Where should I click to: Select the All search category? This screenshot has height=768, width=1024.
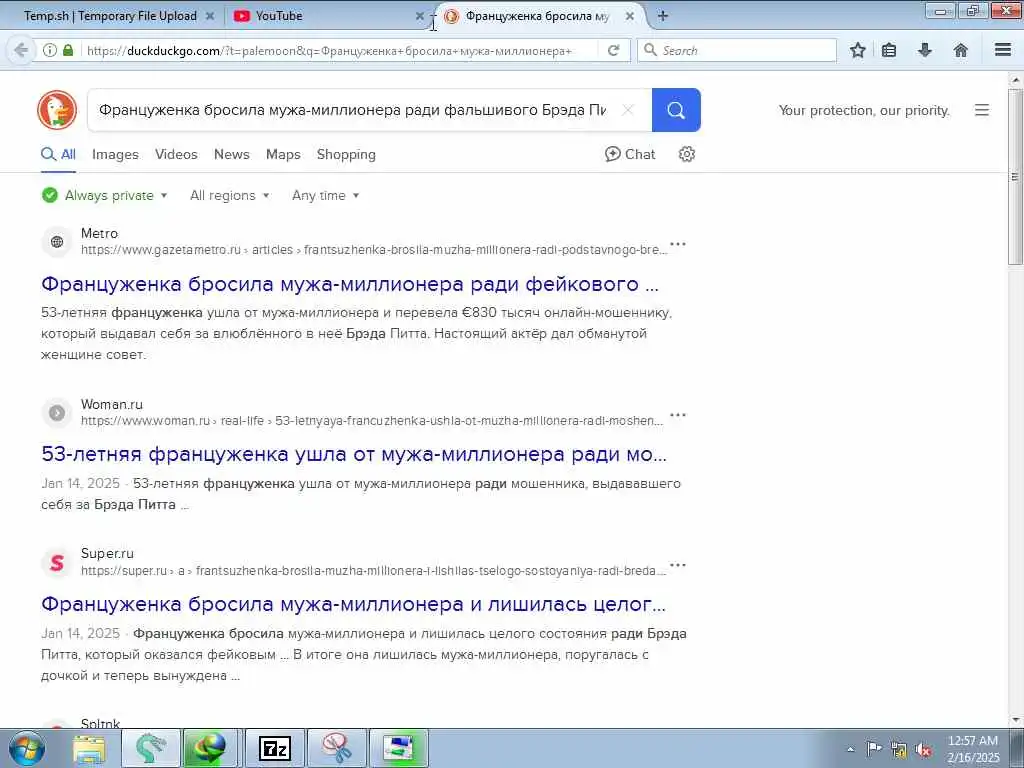coord(58,154)
